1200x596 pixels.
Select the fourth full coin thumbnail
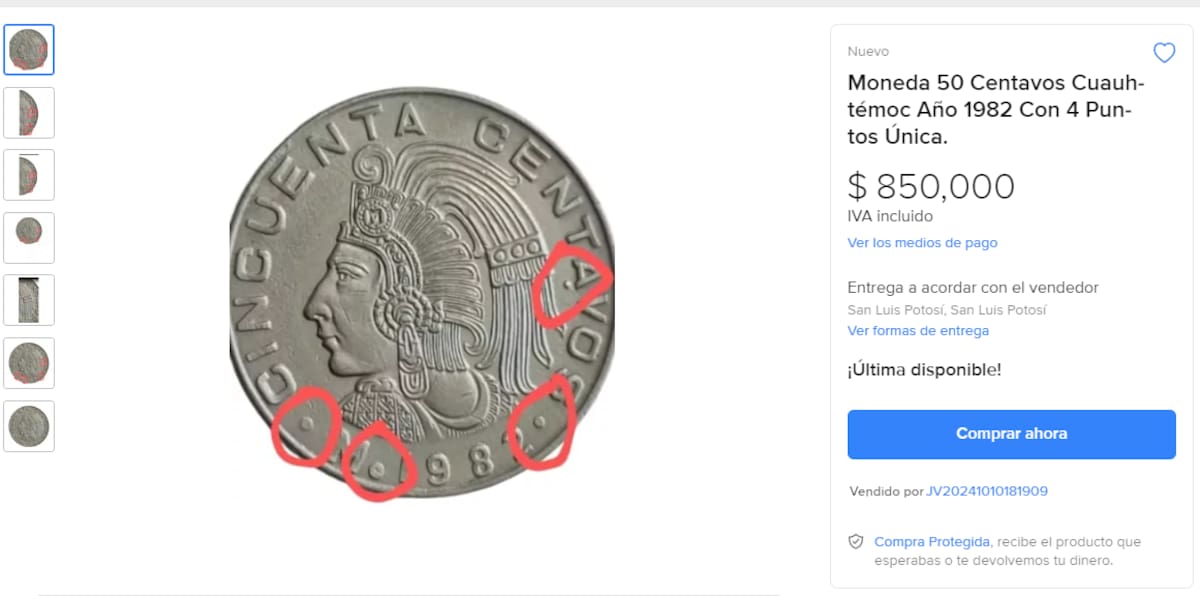pos(29,238)
